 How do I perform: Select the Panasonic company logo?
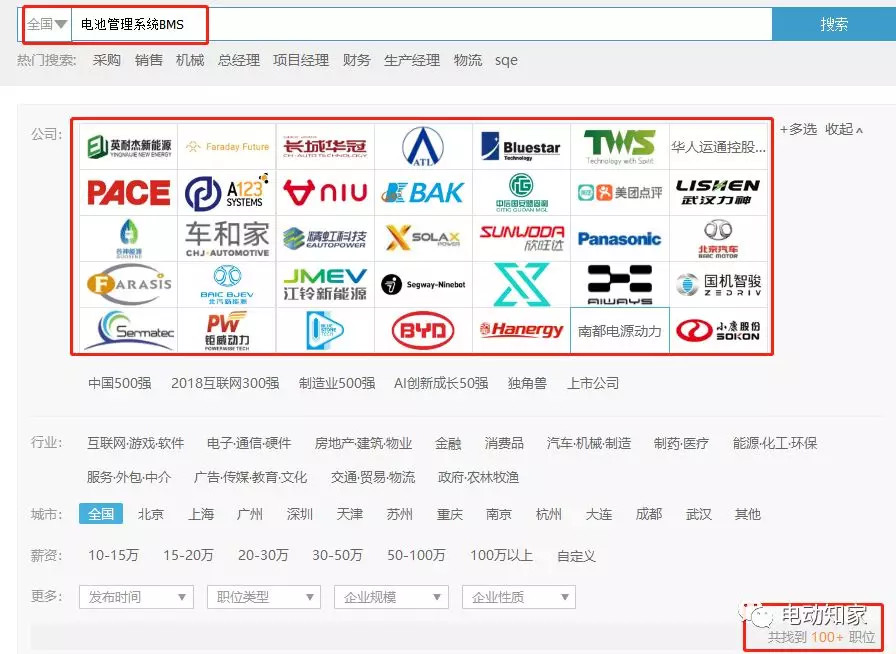click(619, 239)
